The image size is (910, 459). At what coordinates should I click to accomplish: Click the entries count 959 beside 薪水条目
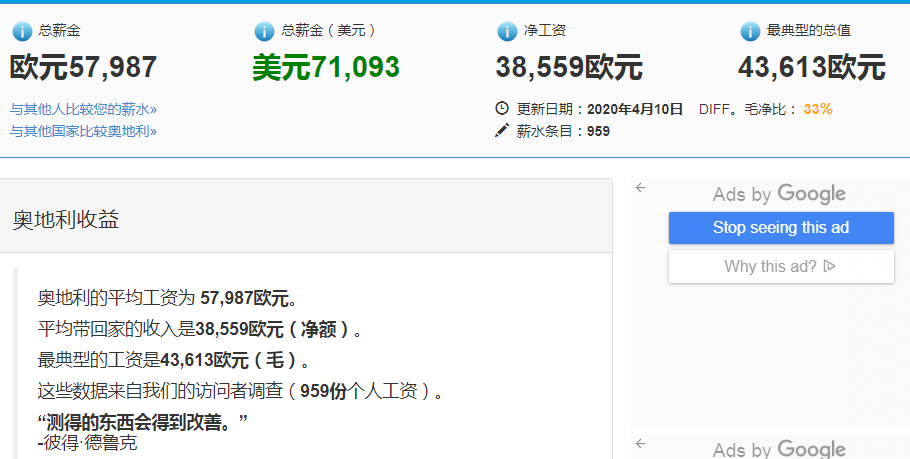pyautogui.click(x=598, y=131)
